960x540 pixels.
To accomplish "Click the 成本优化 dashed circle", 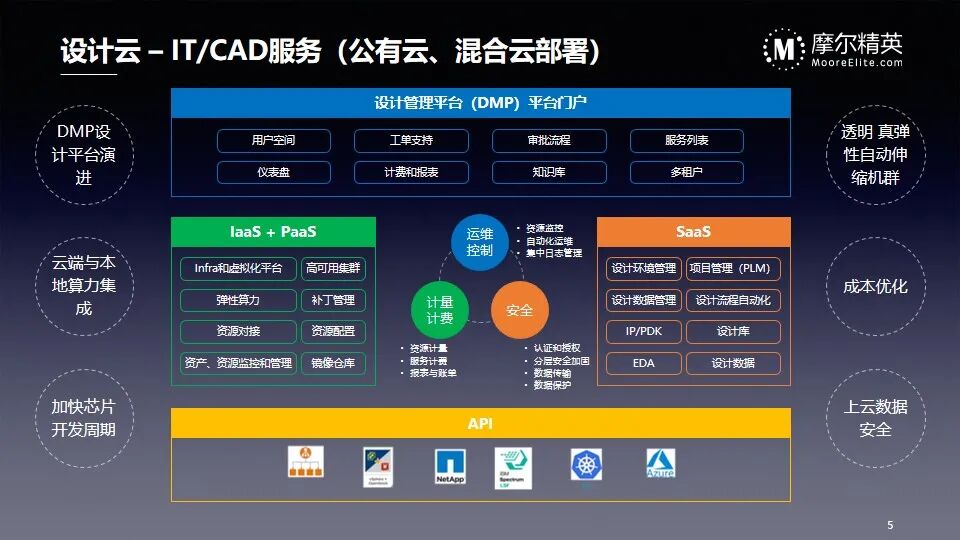I will pos(876,286).
